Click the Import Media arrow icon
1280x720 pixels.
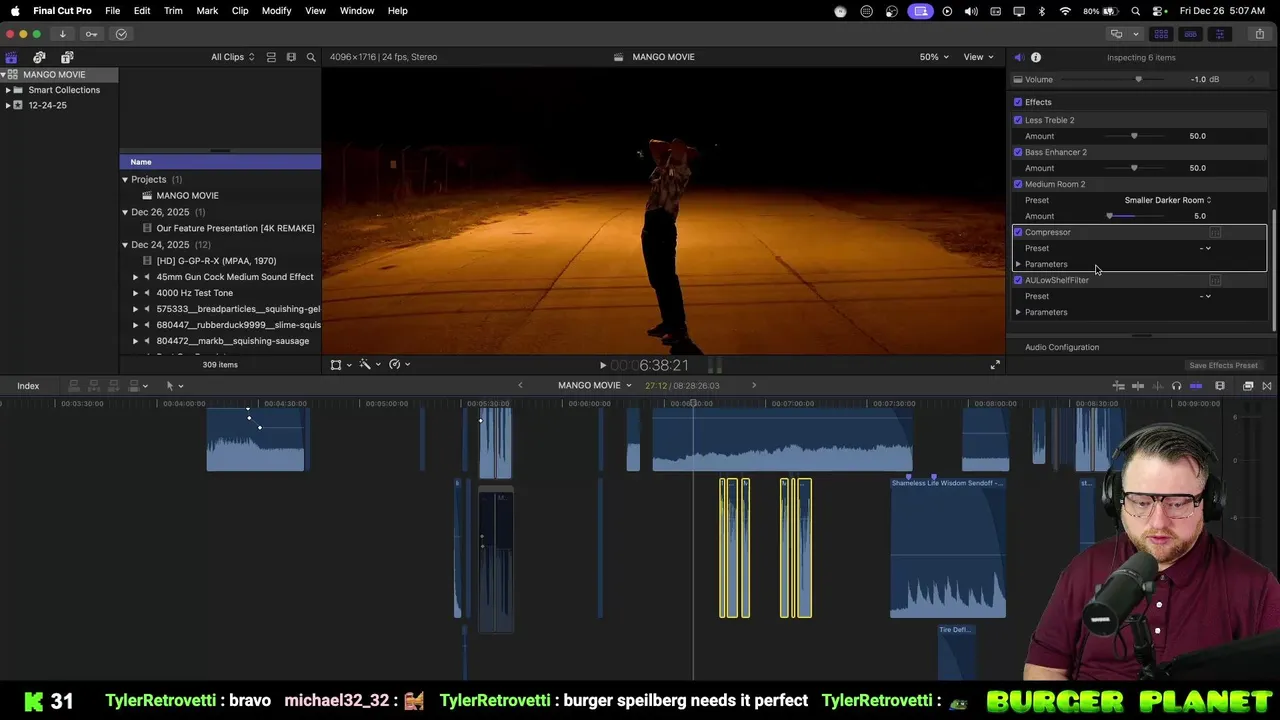(62, 34)
